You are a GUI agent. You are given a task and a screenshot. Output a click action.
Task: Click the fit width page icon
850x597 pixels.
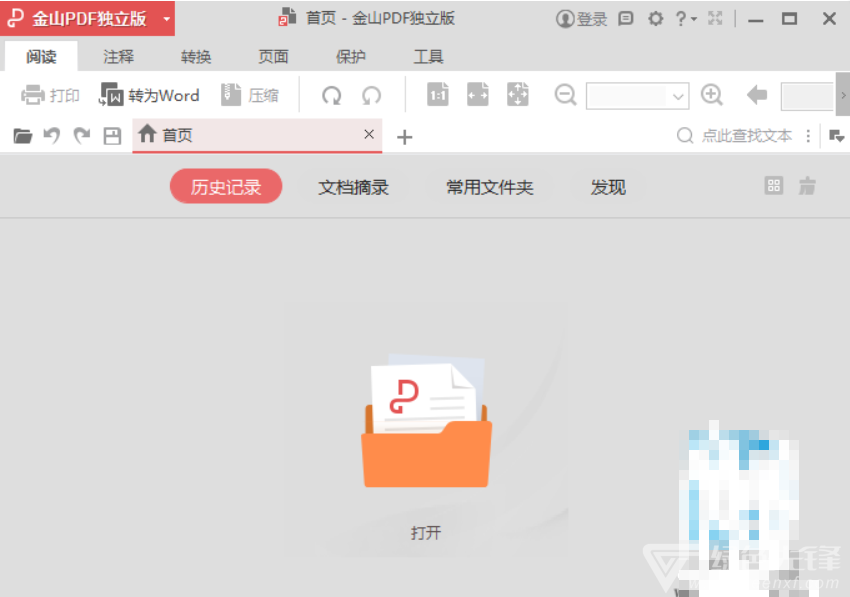point(478,95)
